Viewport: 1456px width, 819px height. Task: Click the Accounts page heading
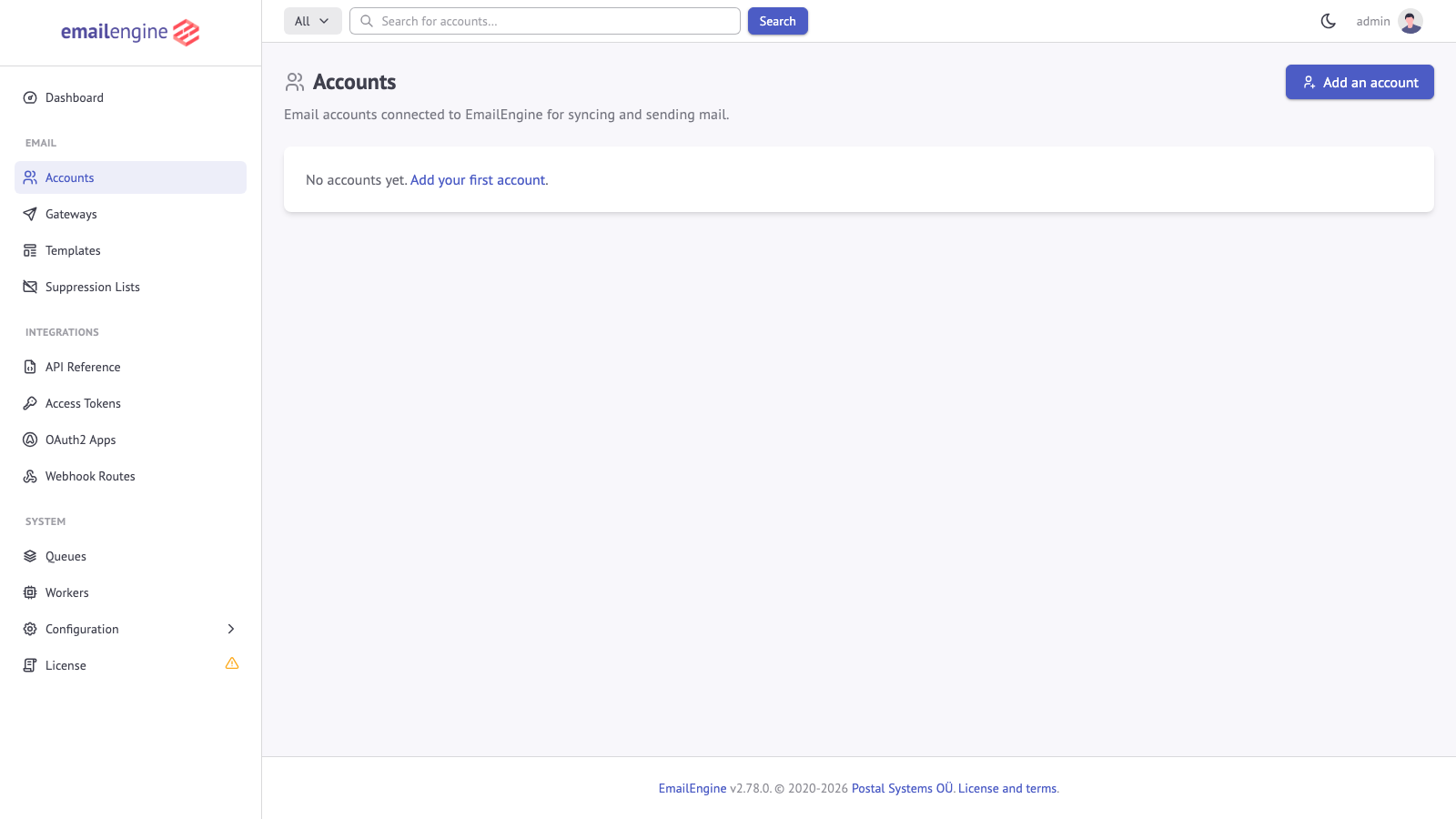point(354,82)
